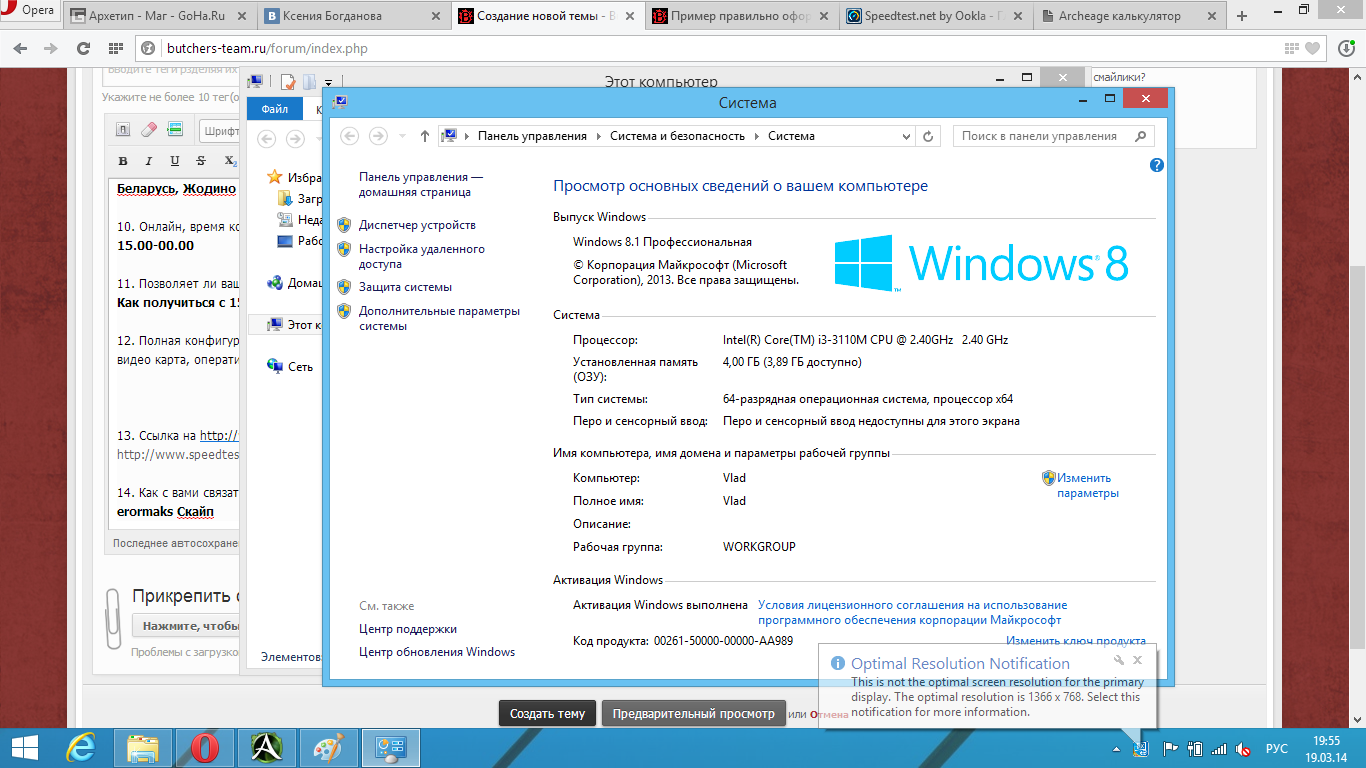
Task: Apply subscript formatting in forum editor
Action: pyautogui.click(x=229, y=161)
